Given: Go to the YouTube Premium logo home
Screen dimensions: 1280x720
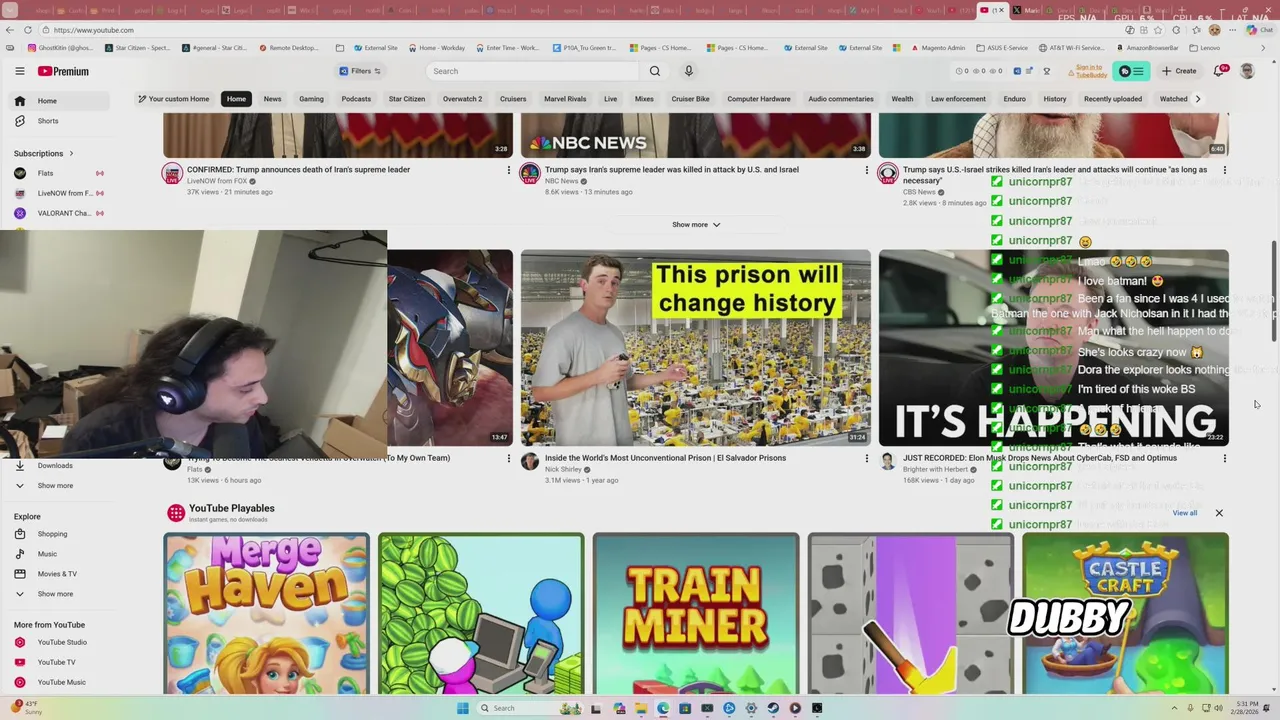Looking at the screenshot, I should coord(63,71).
